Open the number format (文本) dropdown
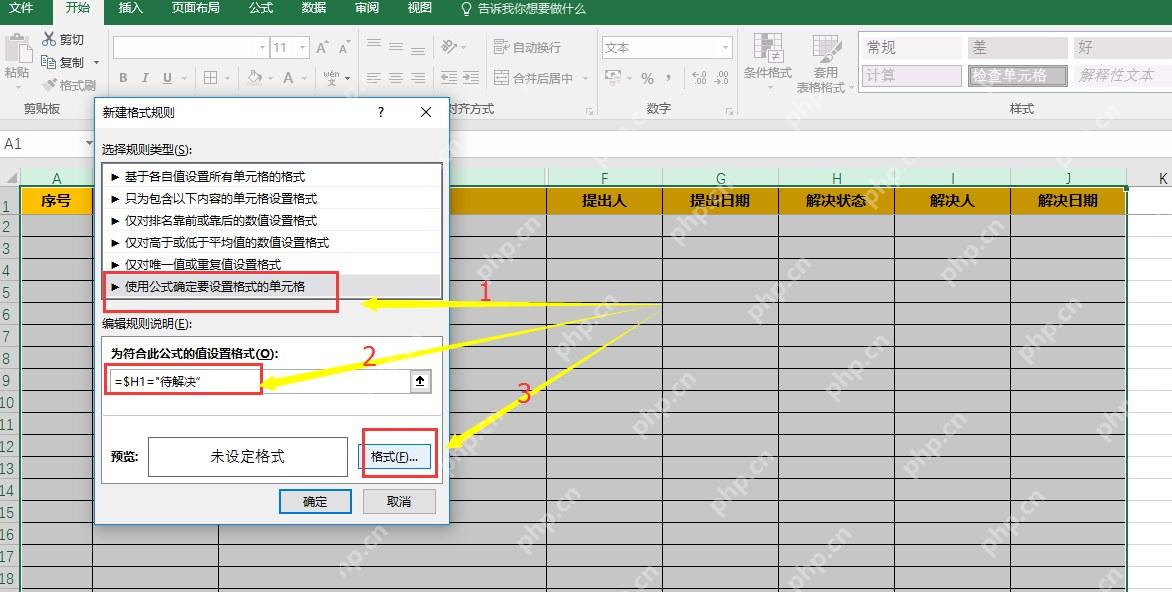This screenshot has height=592, width=1172. [x=725, y=48]
